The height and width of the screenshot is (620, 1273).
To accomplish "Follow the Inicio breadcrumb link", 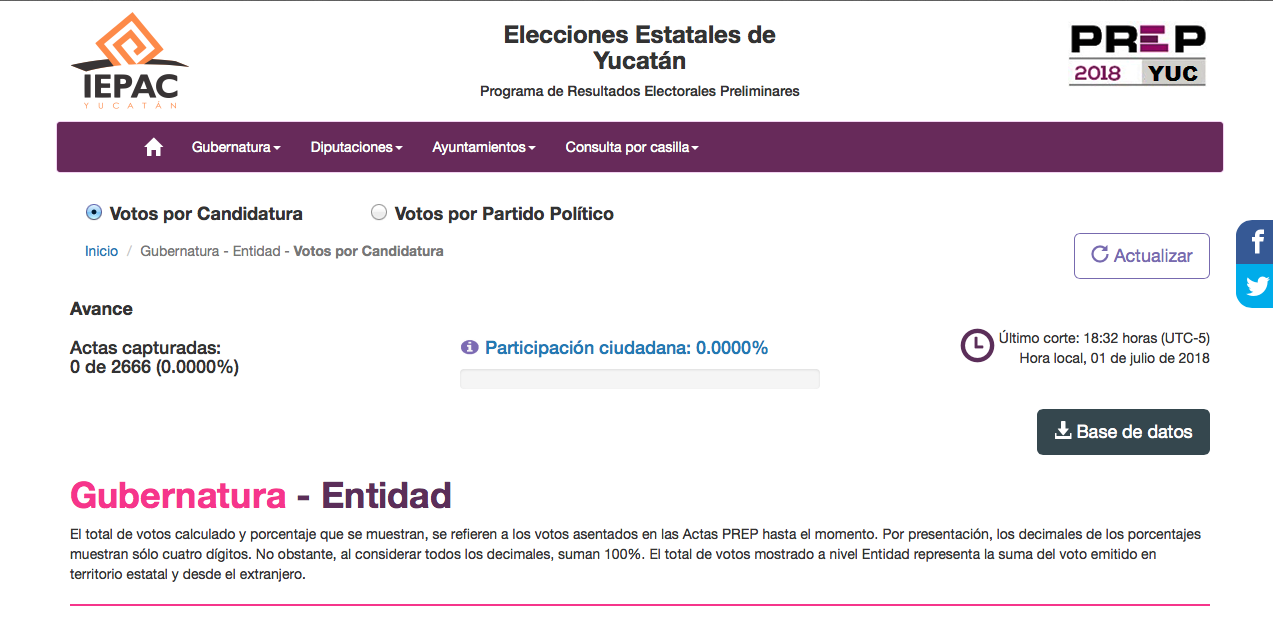I will [x=101, y=251].
